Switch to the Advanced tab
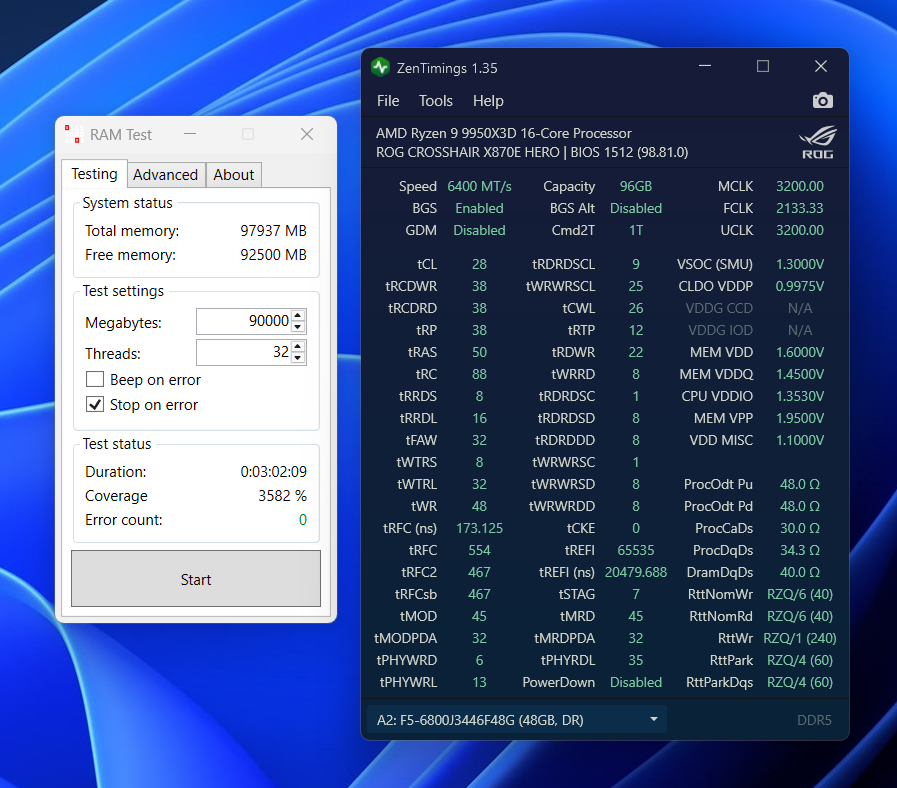This screenshot has height=788, width=897. pos(165,174)
